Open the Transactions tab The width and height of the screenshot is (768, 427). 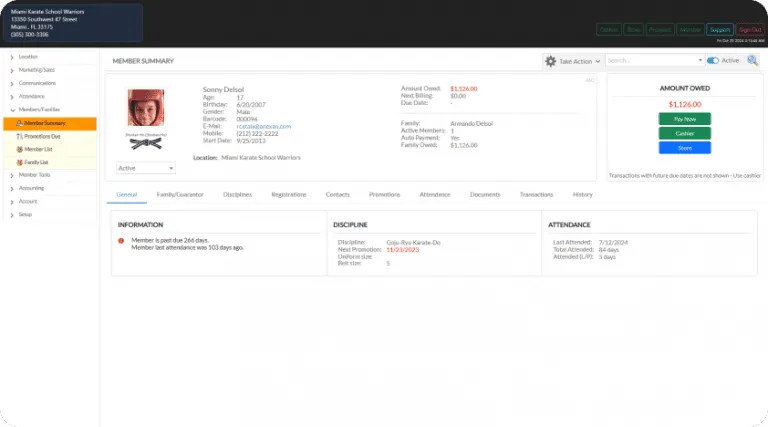[536, 194]
